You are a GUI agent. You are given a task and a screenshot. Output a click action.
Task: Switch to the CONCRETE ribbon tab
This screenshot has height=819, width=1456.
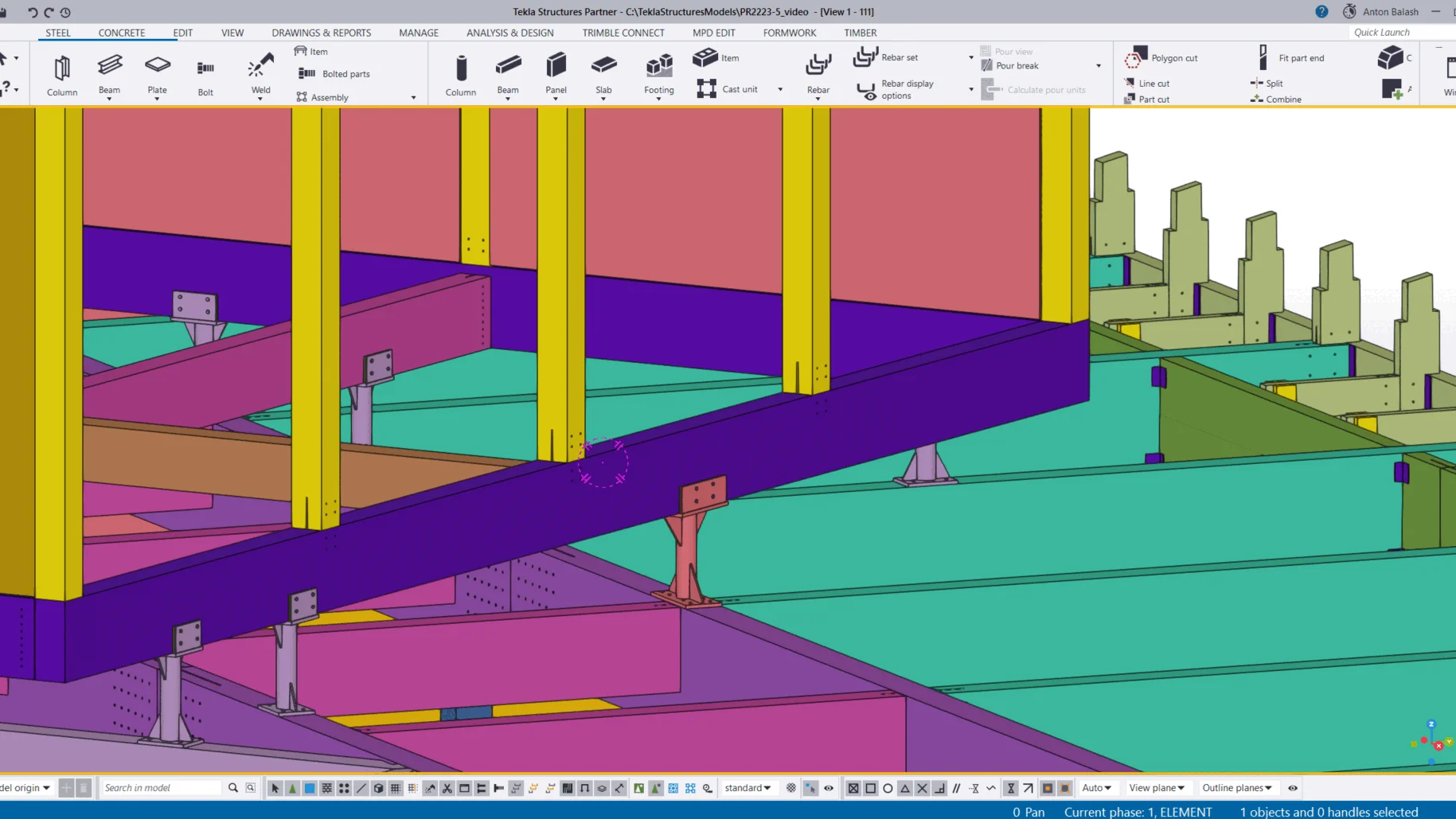[121, 33]
